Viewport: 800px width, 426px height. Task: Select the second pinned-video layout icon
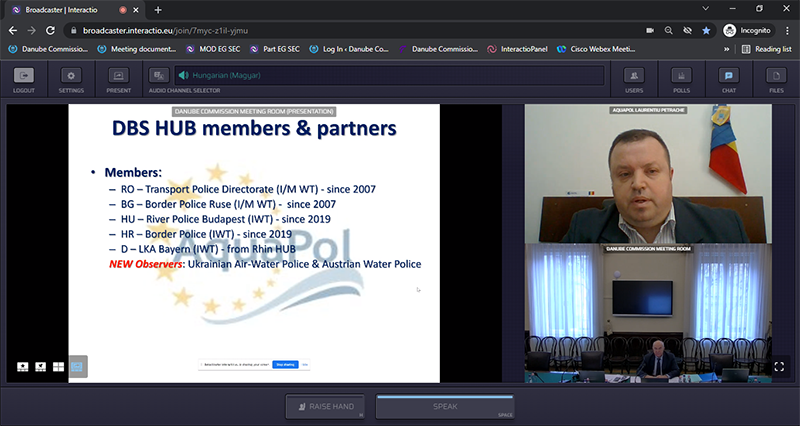coord(40,366)
